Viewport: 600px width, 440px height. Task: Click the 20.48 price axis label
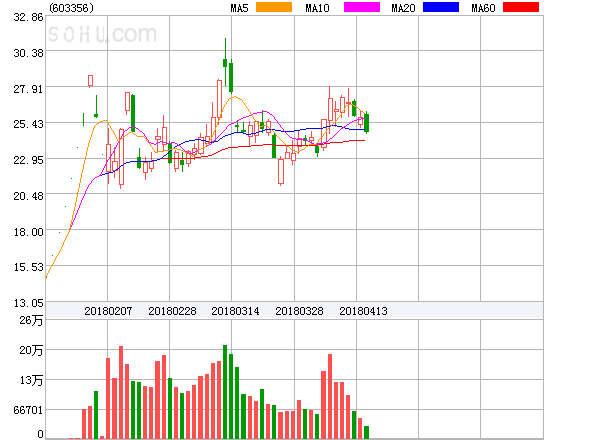point(28,196)
